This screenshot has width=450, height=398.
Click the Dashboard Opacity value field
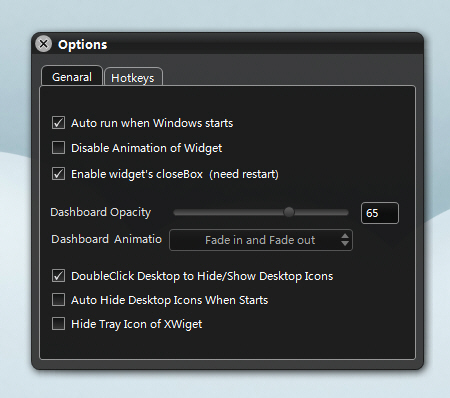pyautogui.click(x=380, y=213)
